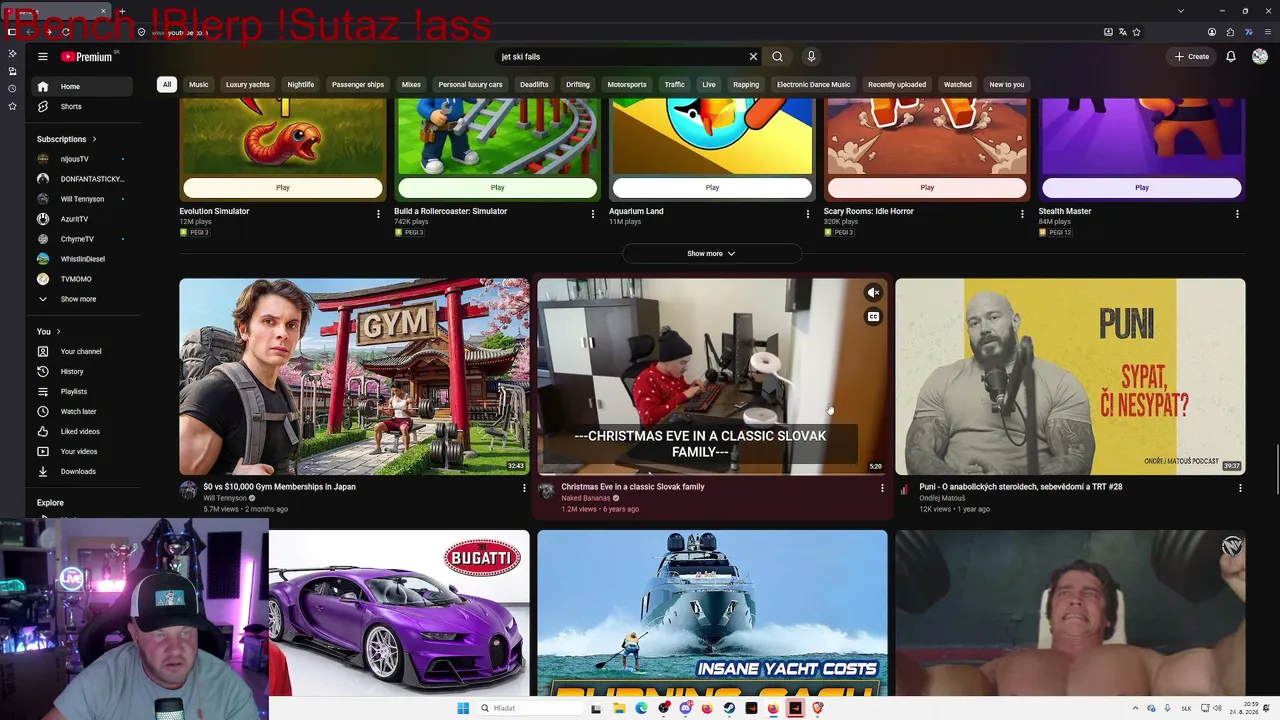Viewport: 1280px width, 720px height.
Task: Open options for Puni podcast video
Action: [1240, 488]
